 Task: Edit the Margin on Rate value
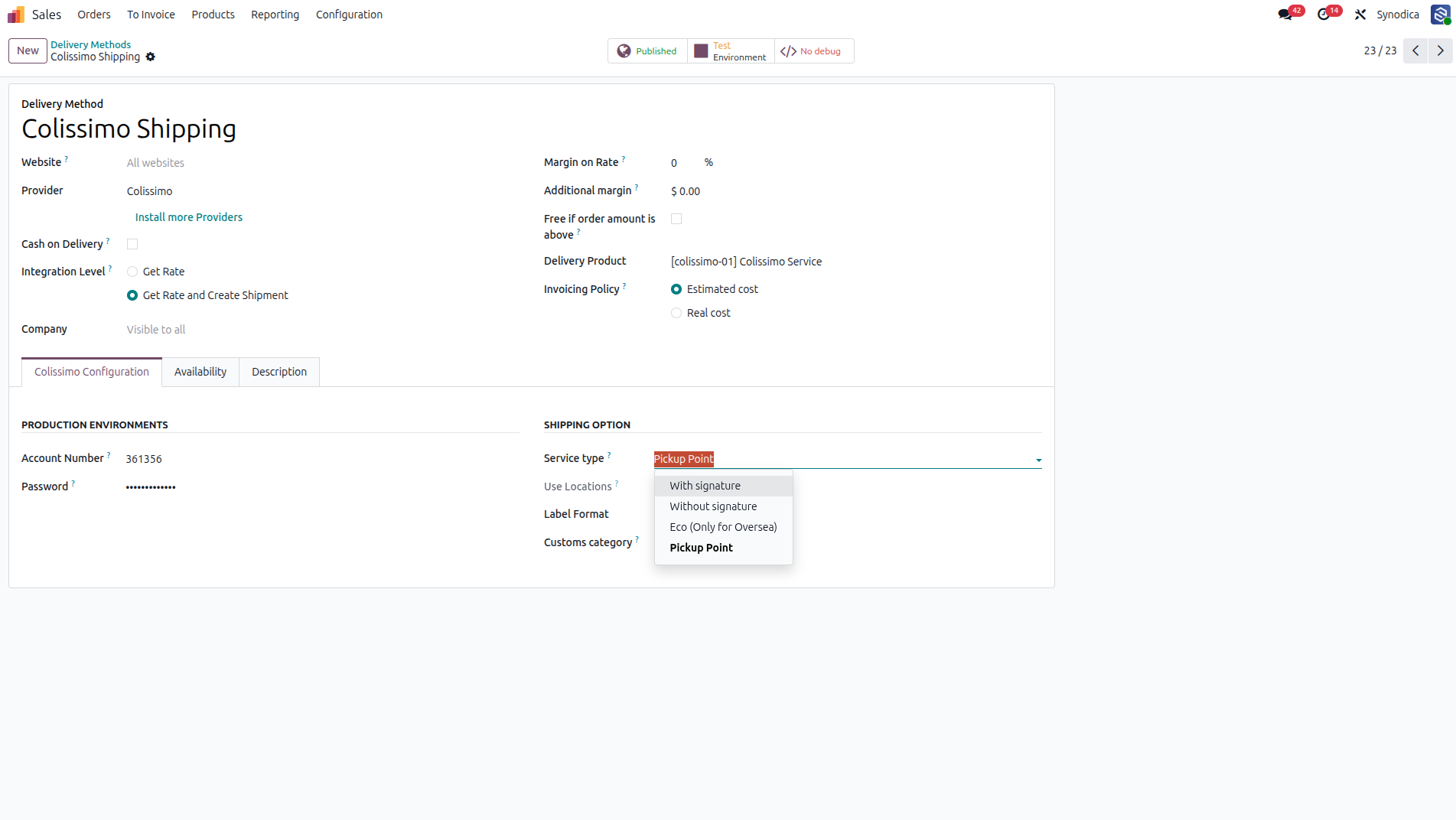(x=683, y=163)
